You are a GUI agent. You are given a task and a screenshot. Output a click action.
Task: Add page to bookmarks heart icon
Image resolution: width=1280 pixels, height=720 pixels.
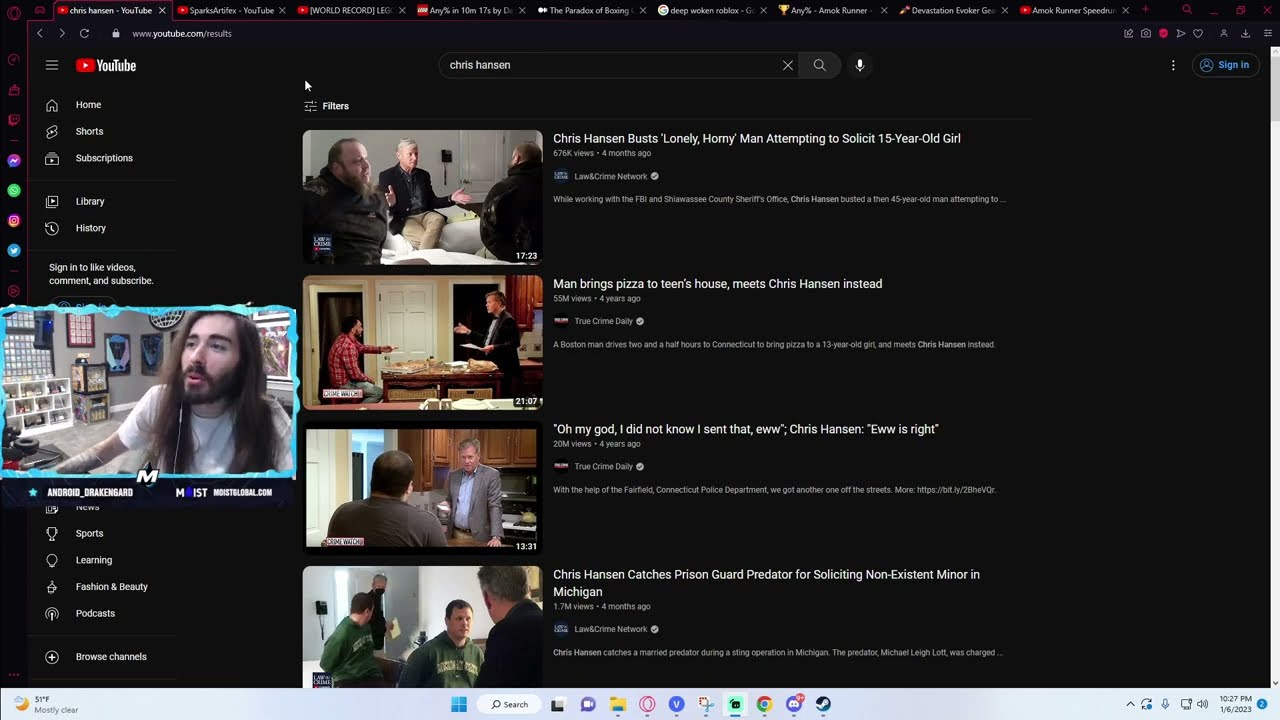point(1198,33)
